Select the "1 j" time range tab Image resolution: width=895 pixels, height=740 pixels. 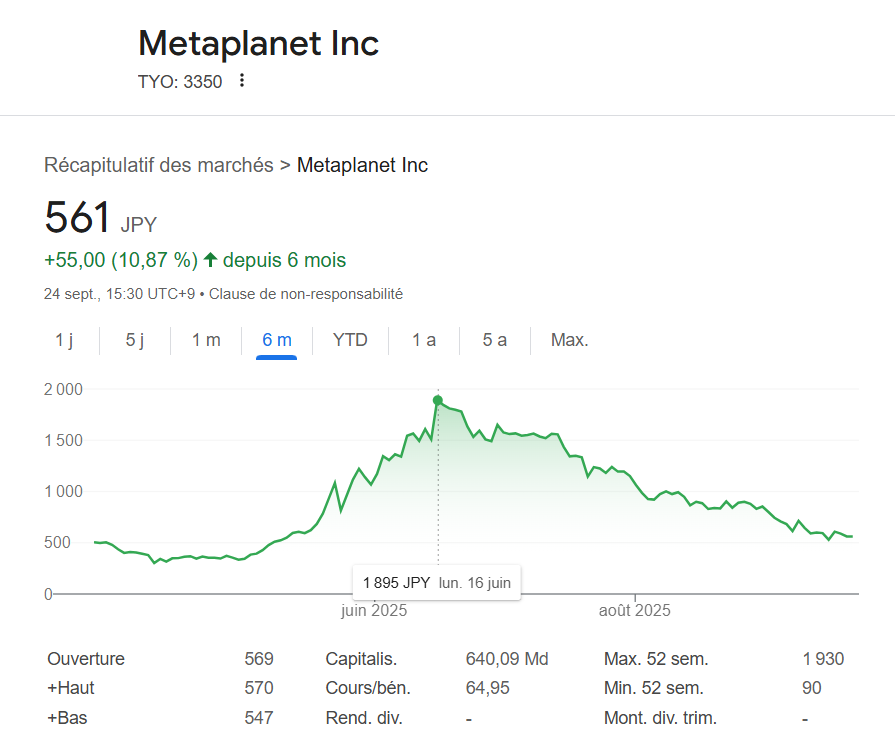pos(63,340)
